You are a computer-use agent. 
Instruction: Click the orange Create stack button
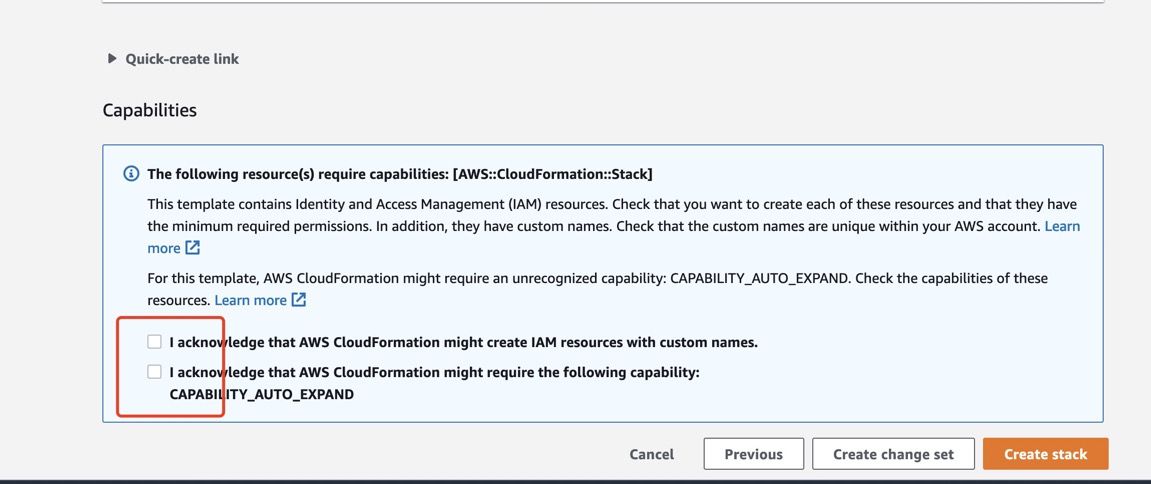coord(1045,454)
